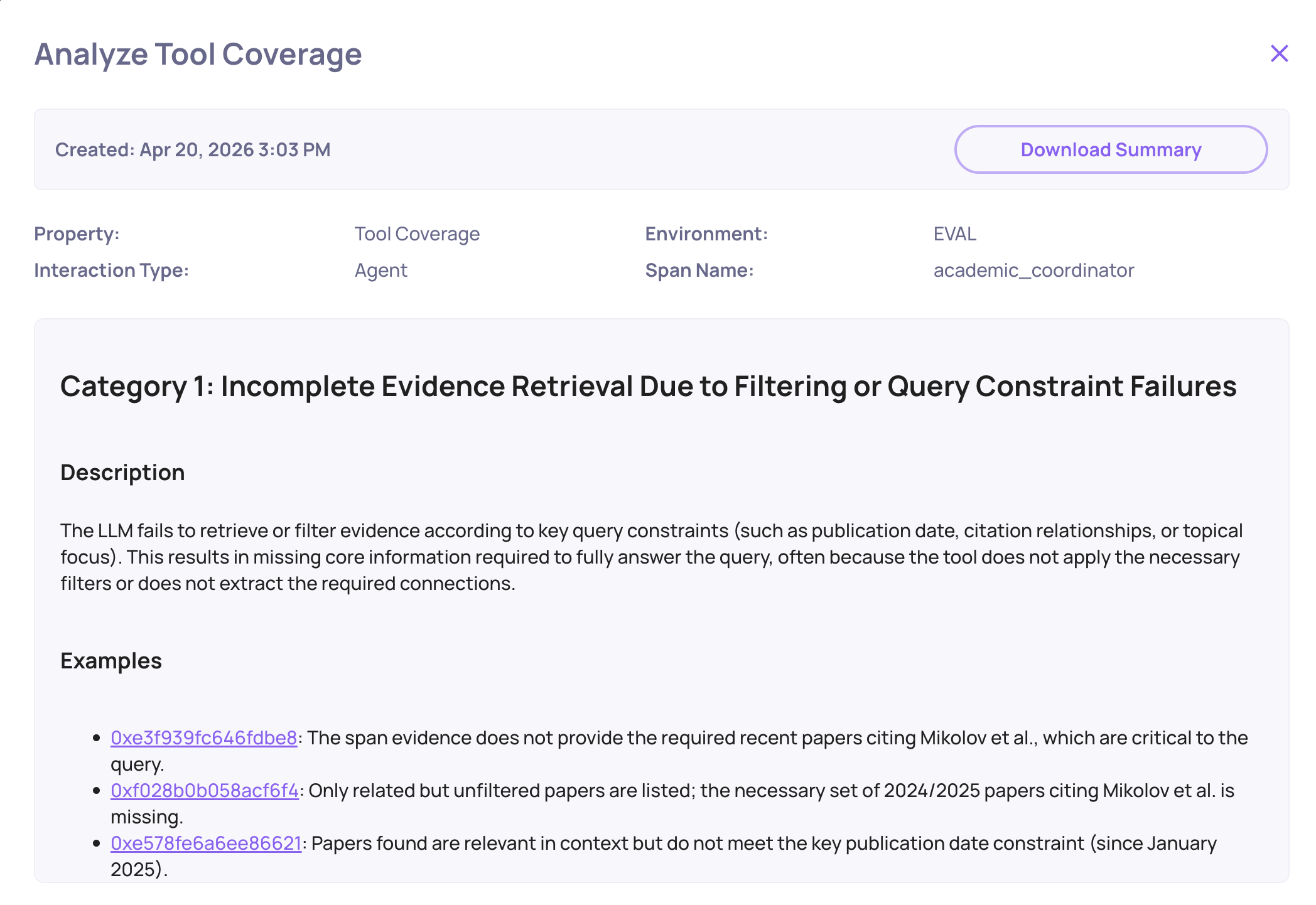The width and height of the screenshot is (1316, 905).
Task: Click the text about missing 2024/2025 papers
Action: pyautogui.click(x=771, y=791)
